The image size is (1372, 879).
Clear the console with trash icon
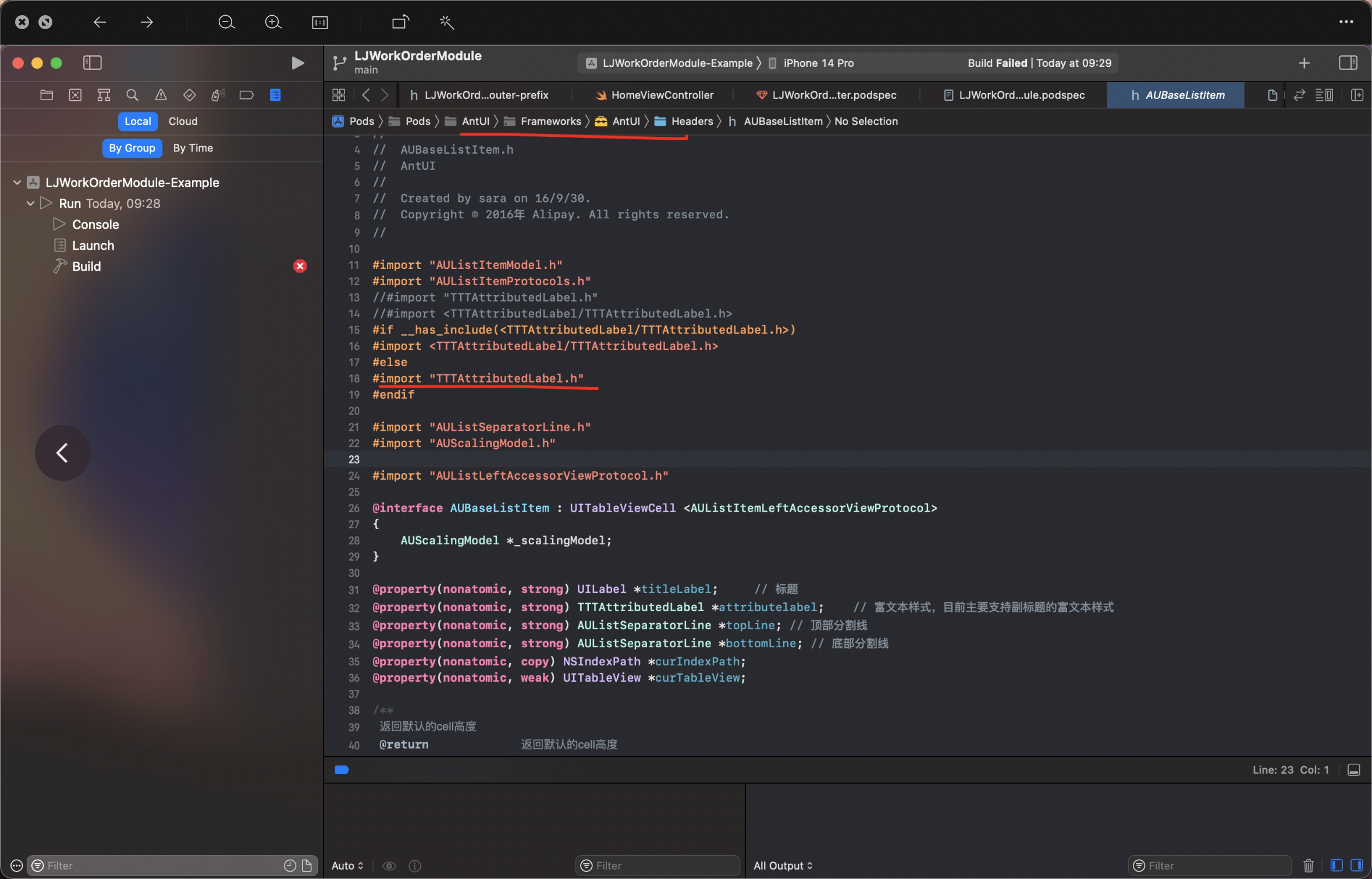tap(1309, 866)
